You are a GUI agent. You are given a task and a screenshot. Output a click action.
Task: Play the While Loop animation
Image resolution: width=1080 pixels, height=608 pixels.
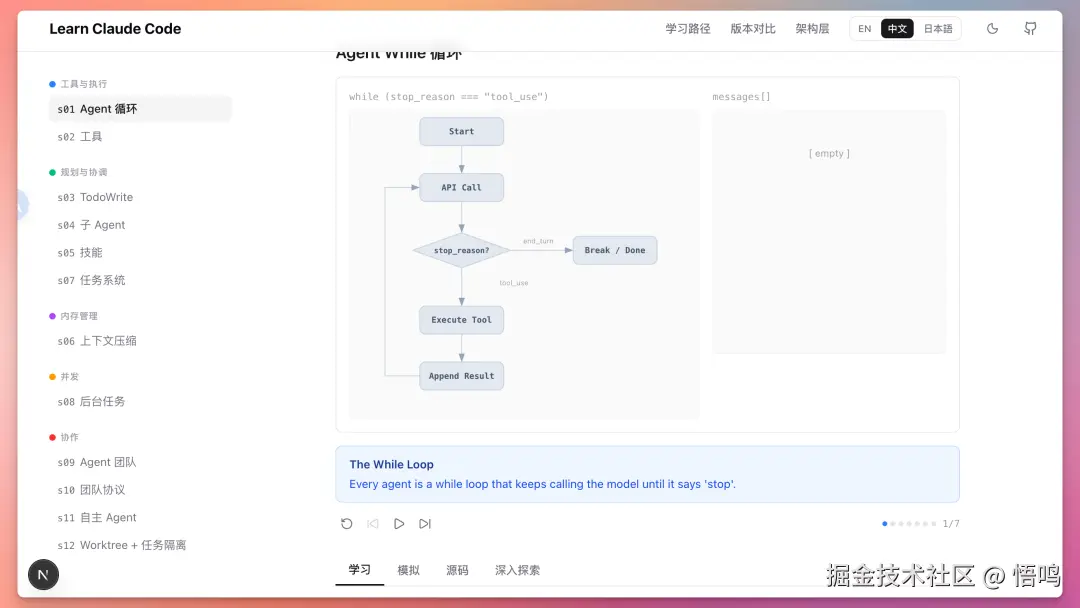(399, 524)
